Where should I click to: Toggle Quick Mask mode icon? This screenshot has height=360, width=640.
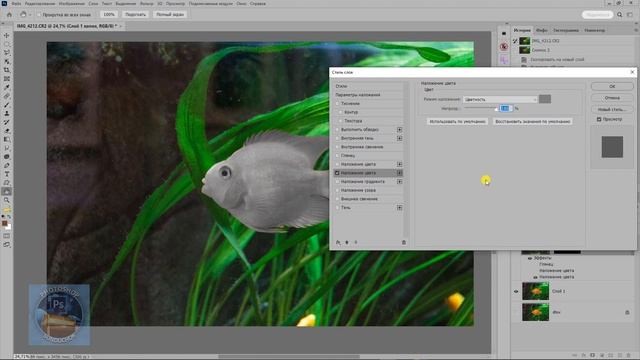(7, 236)
